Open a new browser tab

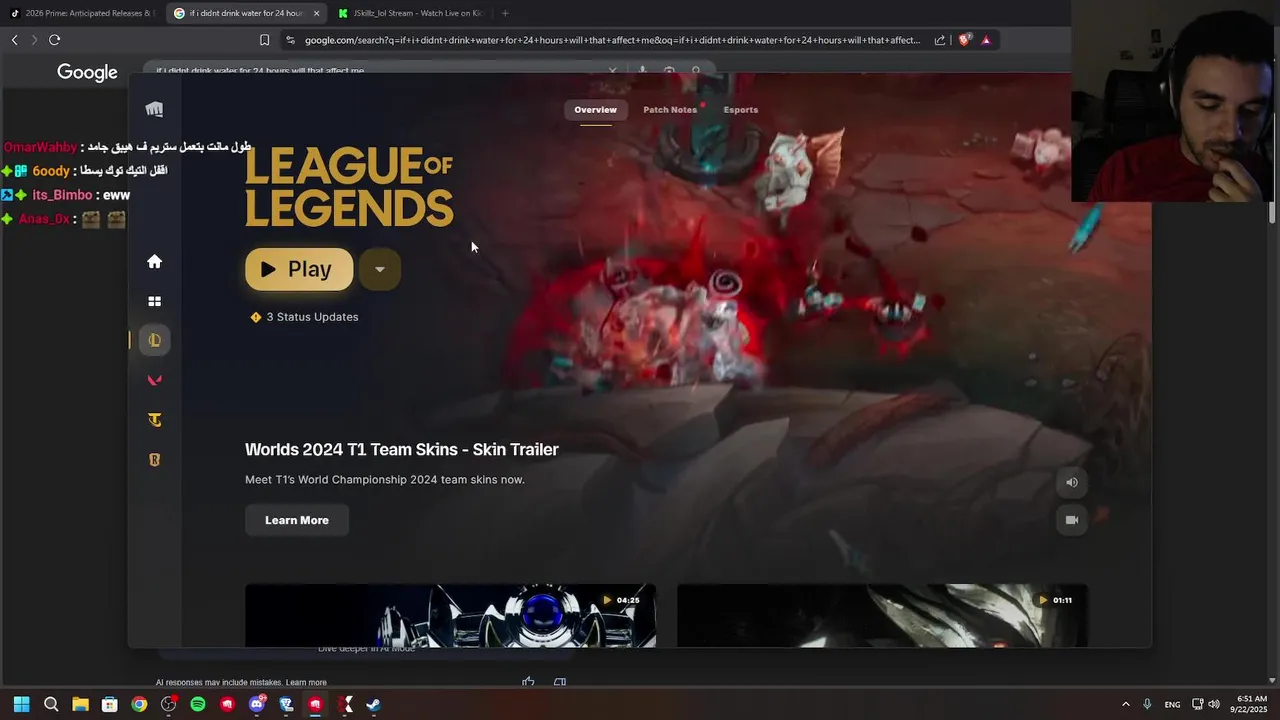point(505,13)
